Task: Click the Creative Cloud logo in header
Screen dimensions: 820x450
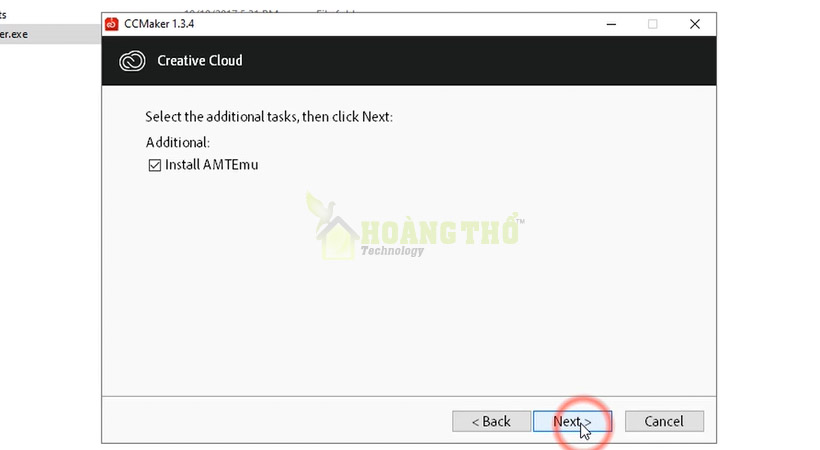Action: click(132, 61)
